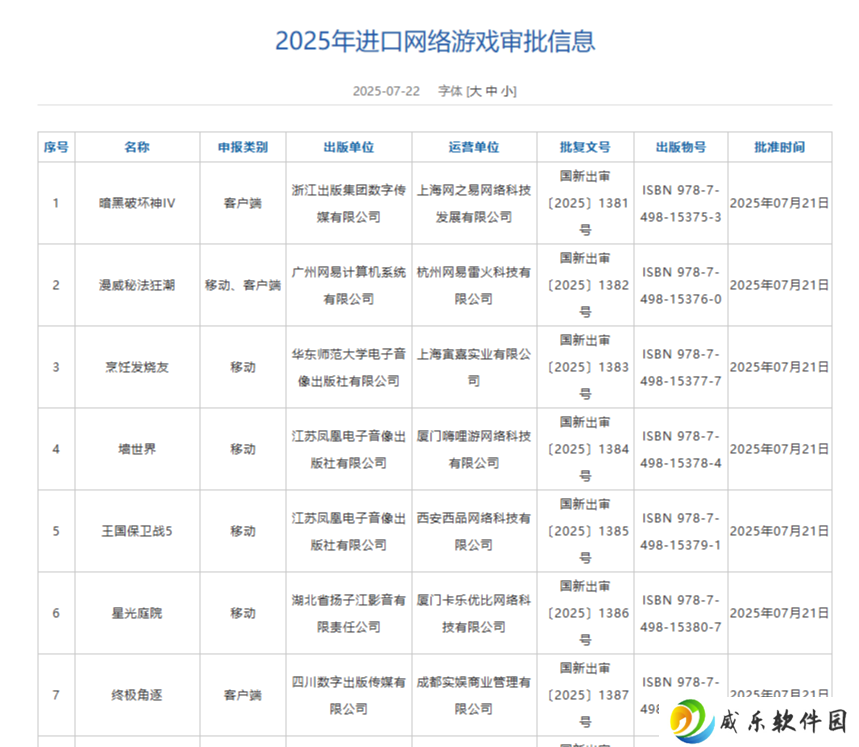859x747 pixels.
Task: Click publisher in 墟世界 row
Action: tap(348, 450)
